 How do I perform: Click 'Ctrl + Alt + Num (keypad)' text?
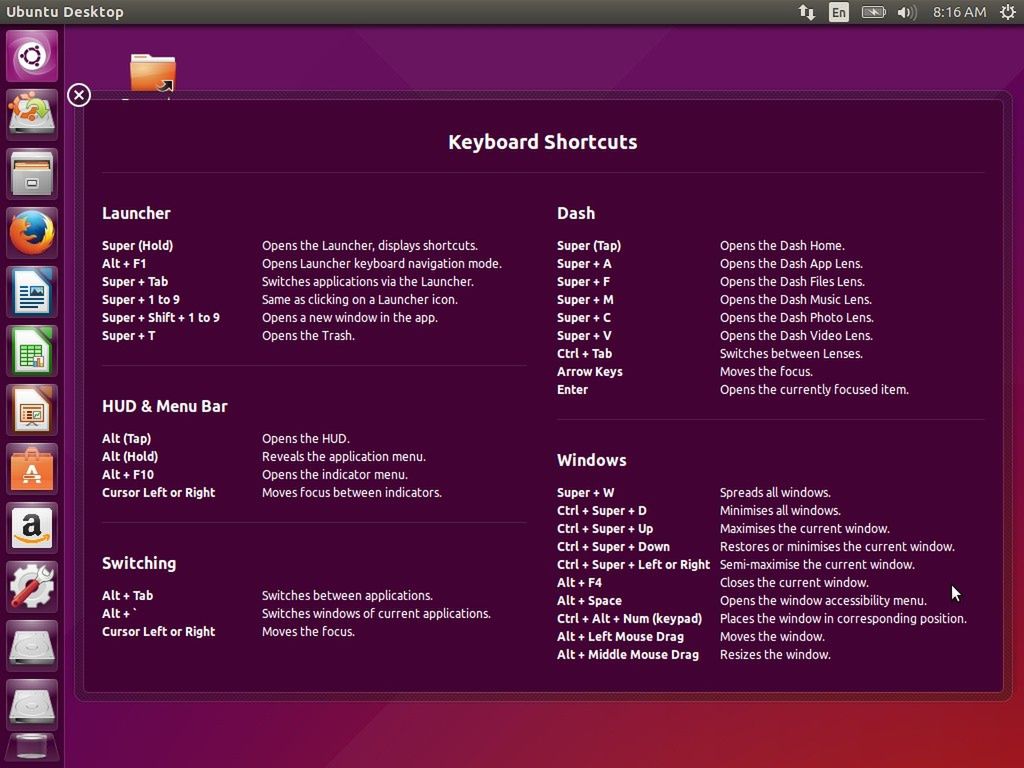(x=630, y=618)
